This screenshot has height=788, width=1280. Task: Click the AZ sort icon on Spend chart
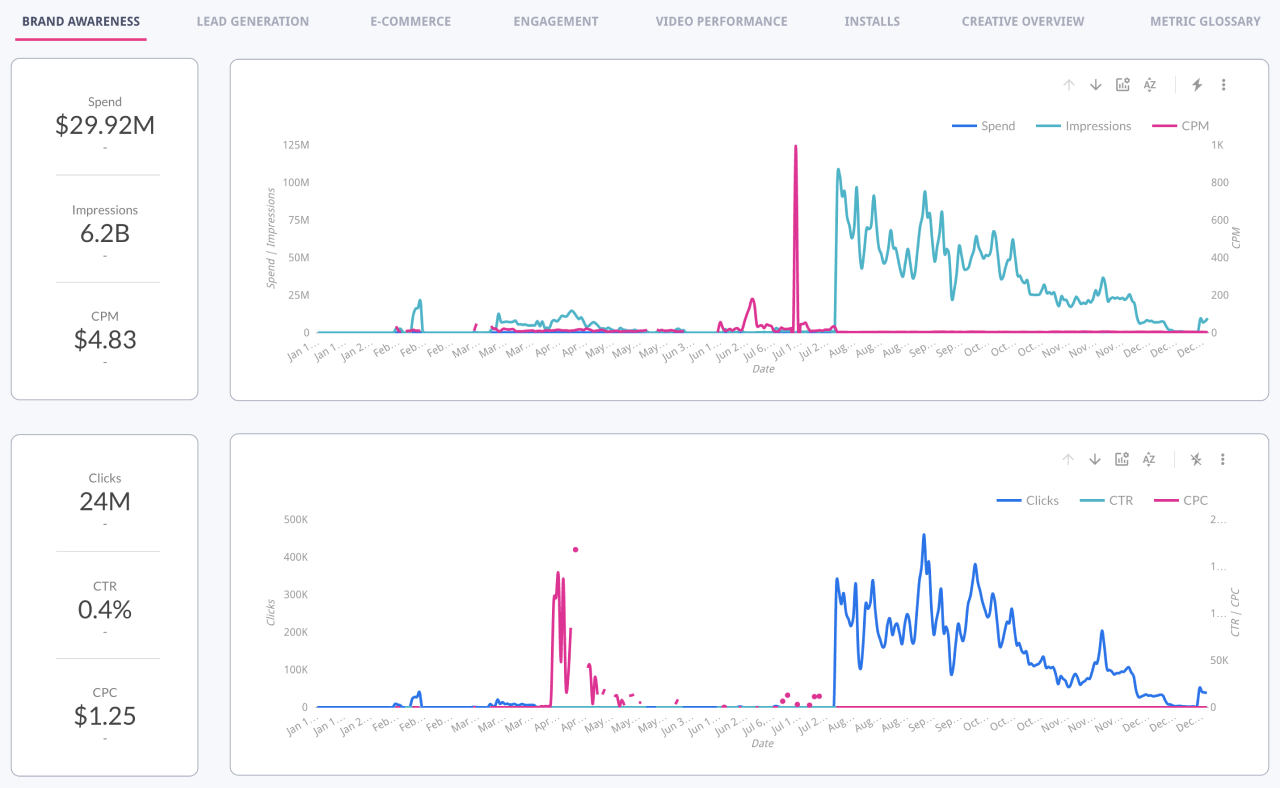click(1150, 85)
